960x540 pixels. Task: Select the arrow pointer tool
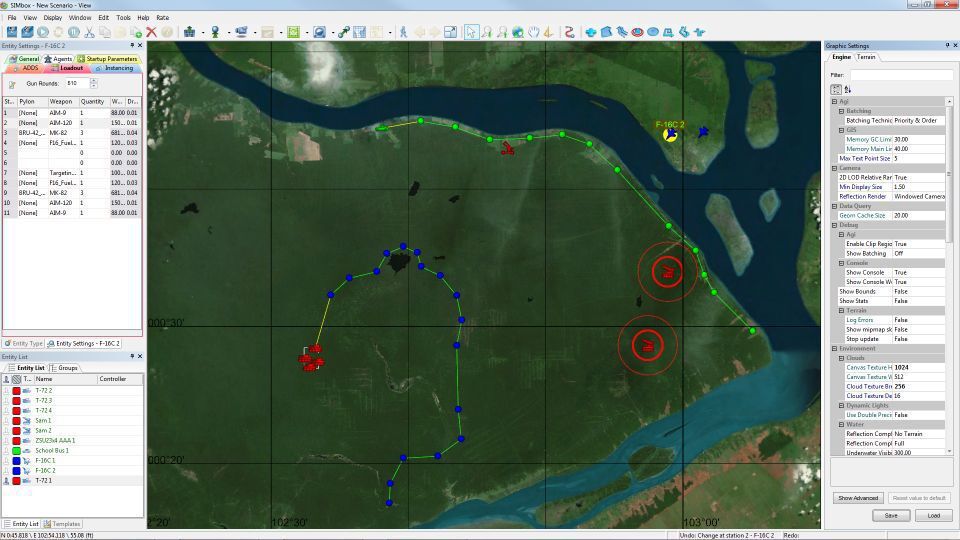471,32
